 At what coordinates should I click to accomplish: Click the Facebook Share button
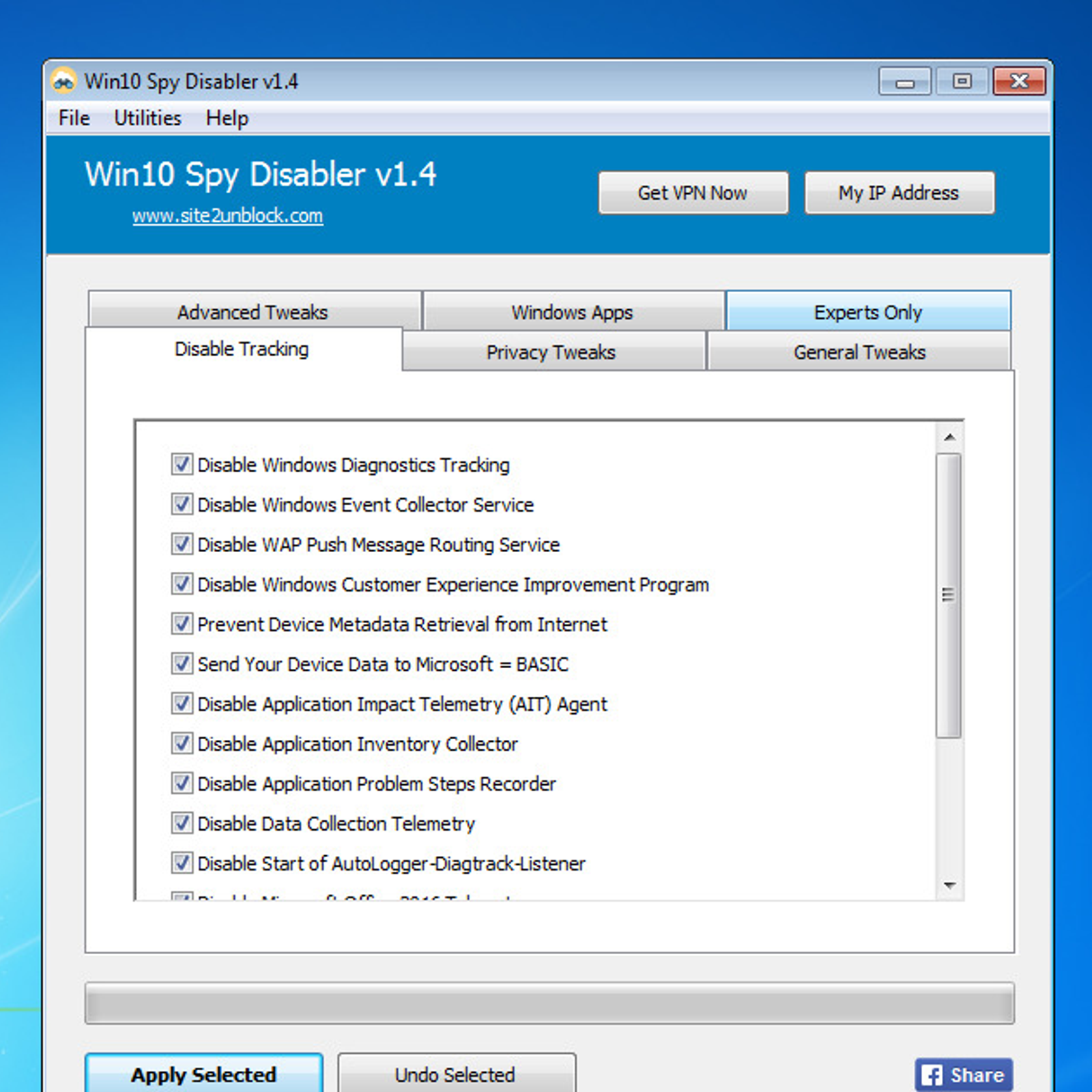click(x=963, y=1075)
